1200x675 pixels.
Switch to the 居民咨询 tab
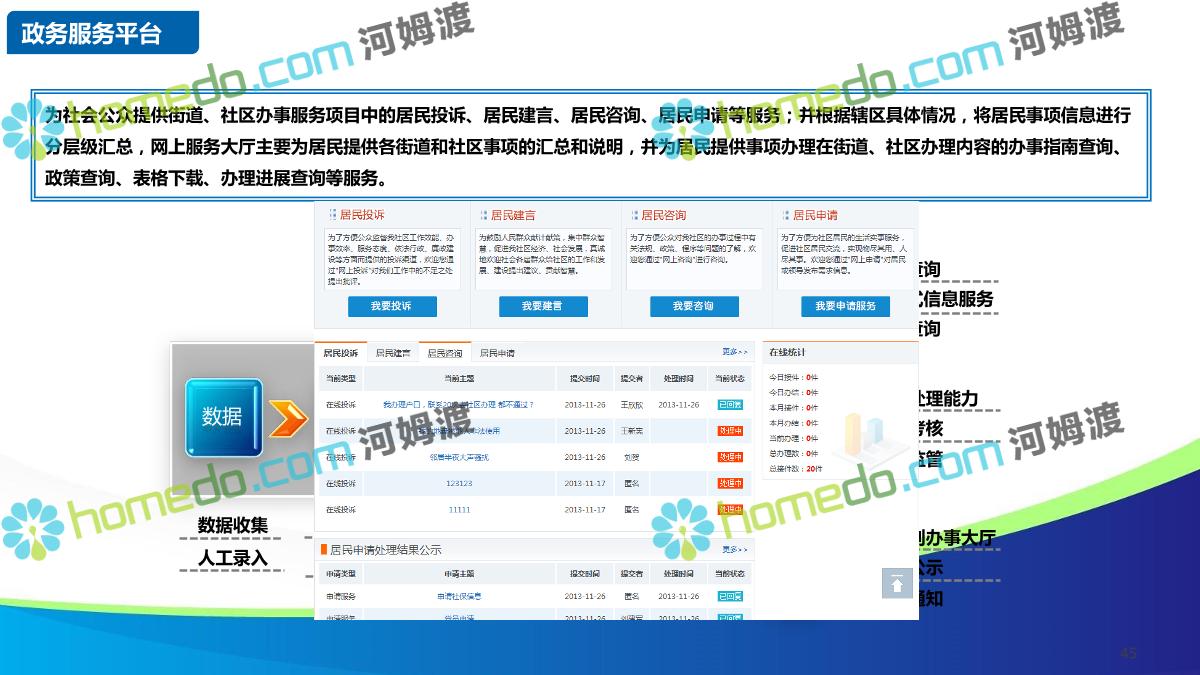pyautogui.click(x=445, y=353)
